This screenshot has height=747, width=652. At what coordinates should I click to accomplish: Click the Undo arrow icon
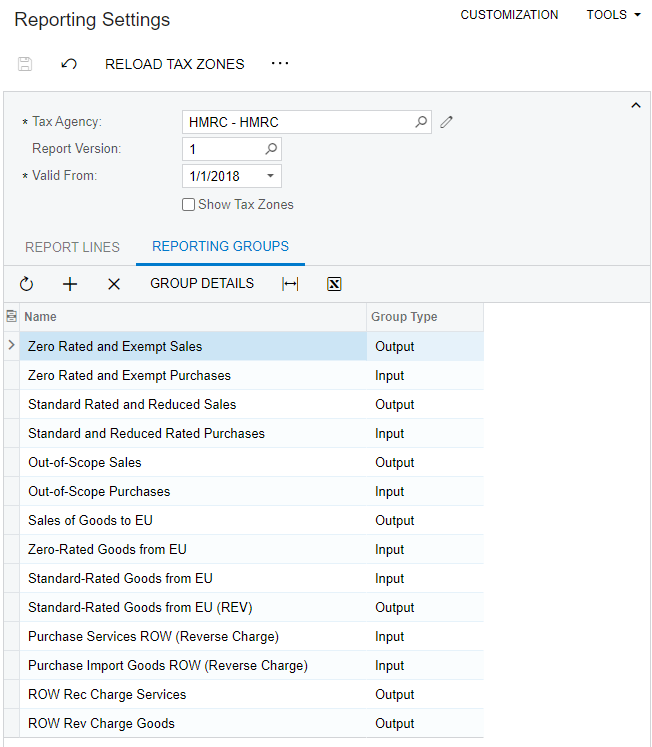pos(69,64)
